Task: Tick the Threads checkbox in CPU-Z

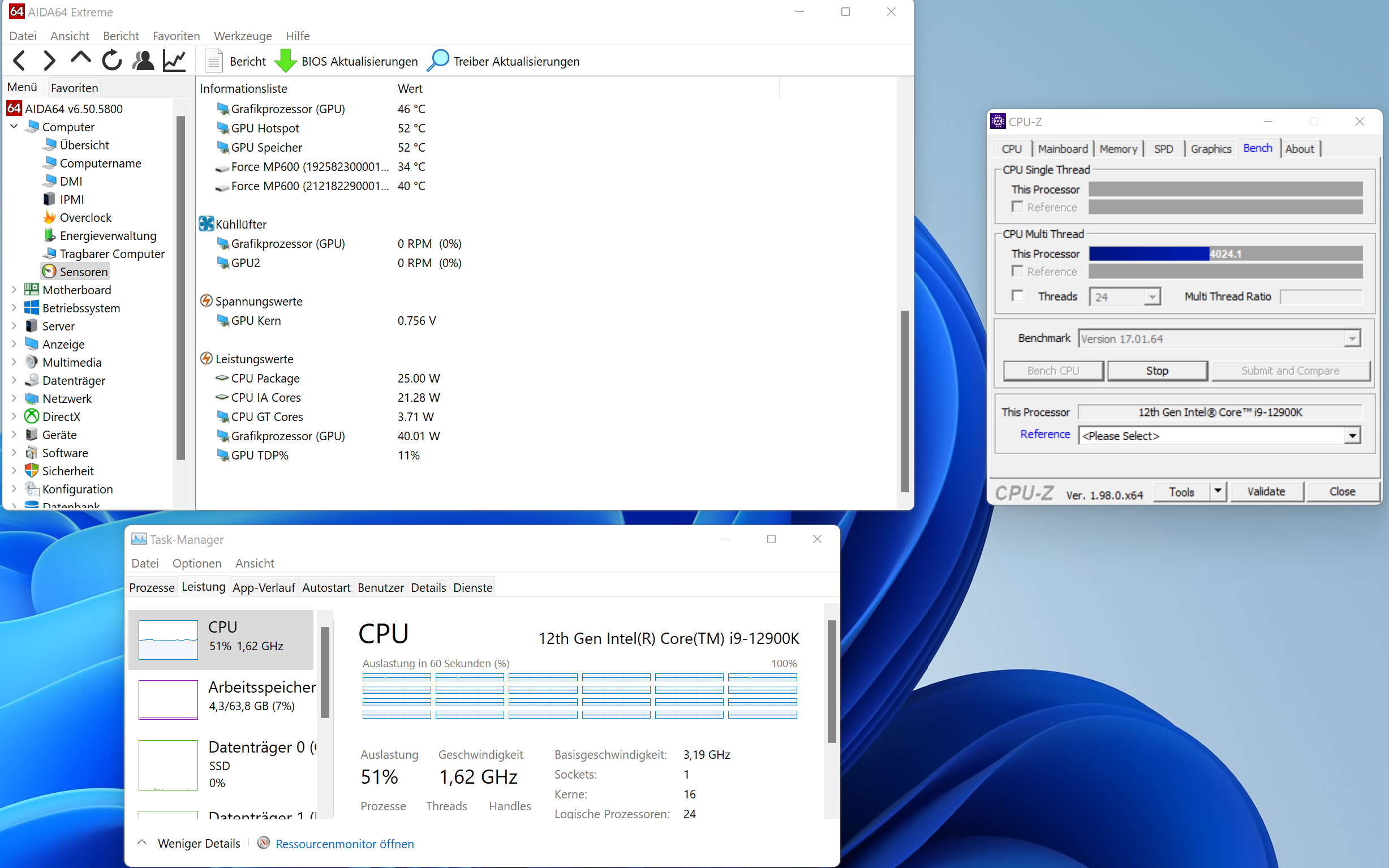Action: 1018,297
